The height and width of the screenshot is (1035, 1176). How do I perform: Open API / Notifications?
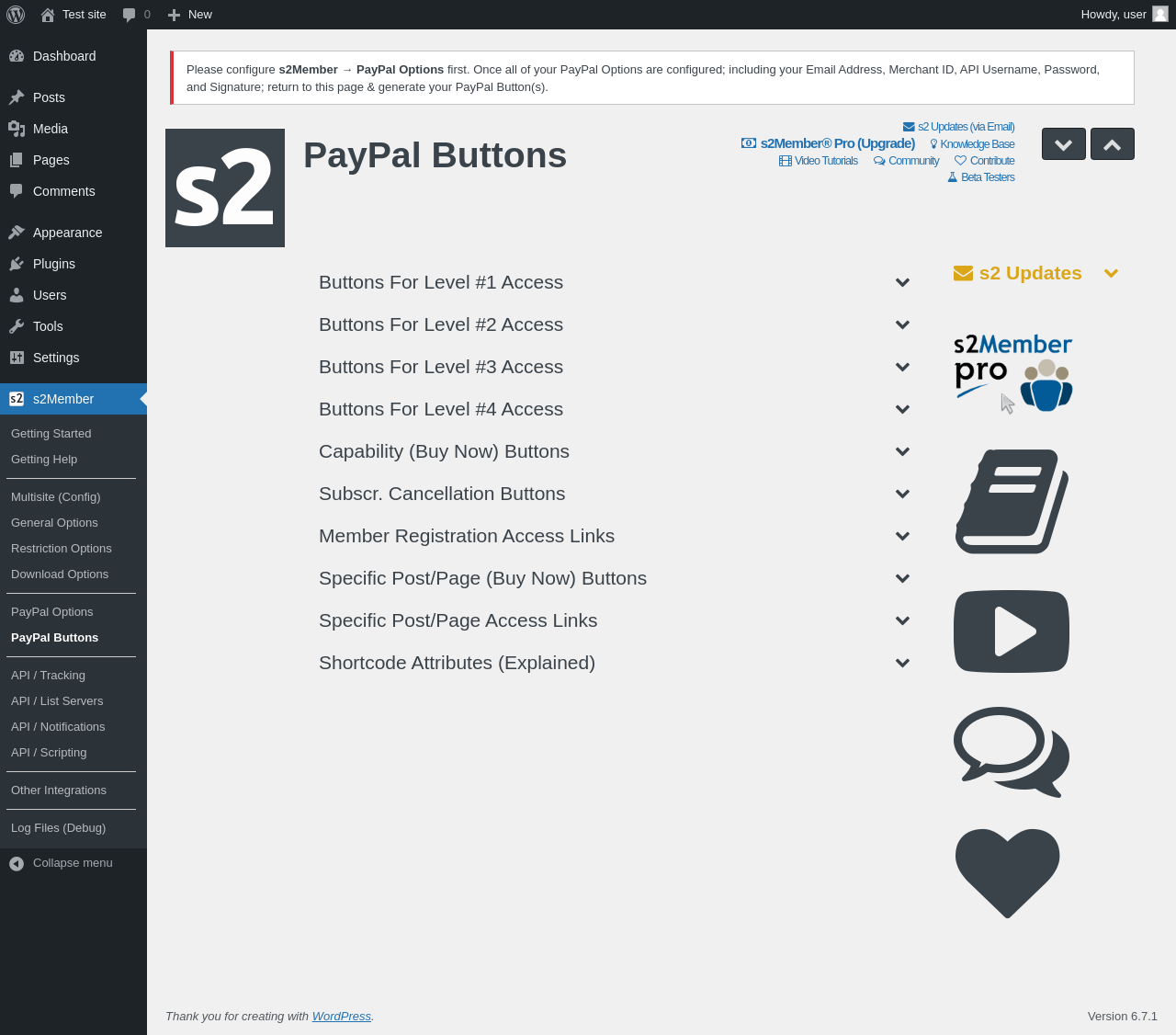(x=73, y=727)
